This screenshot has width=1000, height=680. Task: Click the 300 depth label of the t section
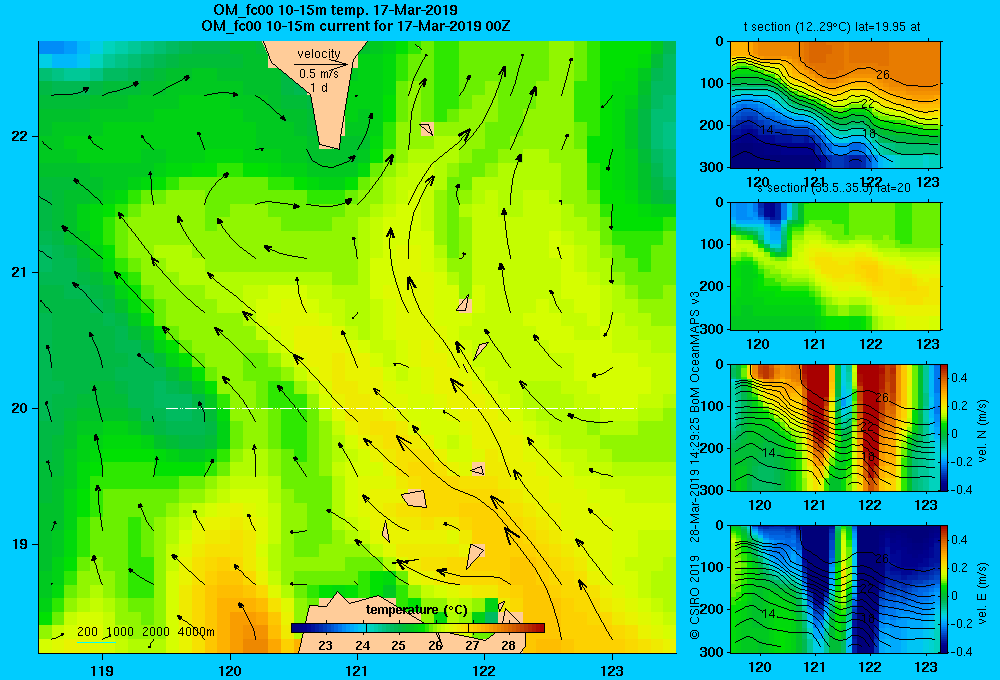tap(712, 167)
